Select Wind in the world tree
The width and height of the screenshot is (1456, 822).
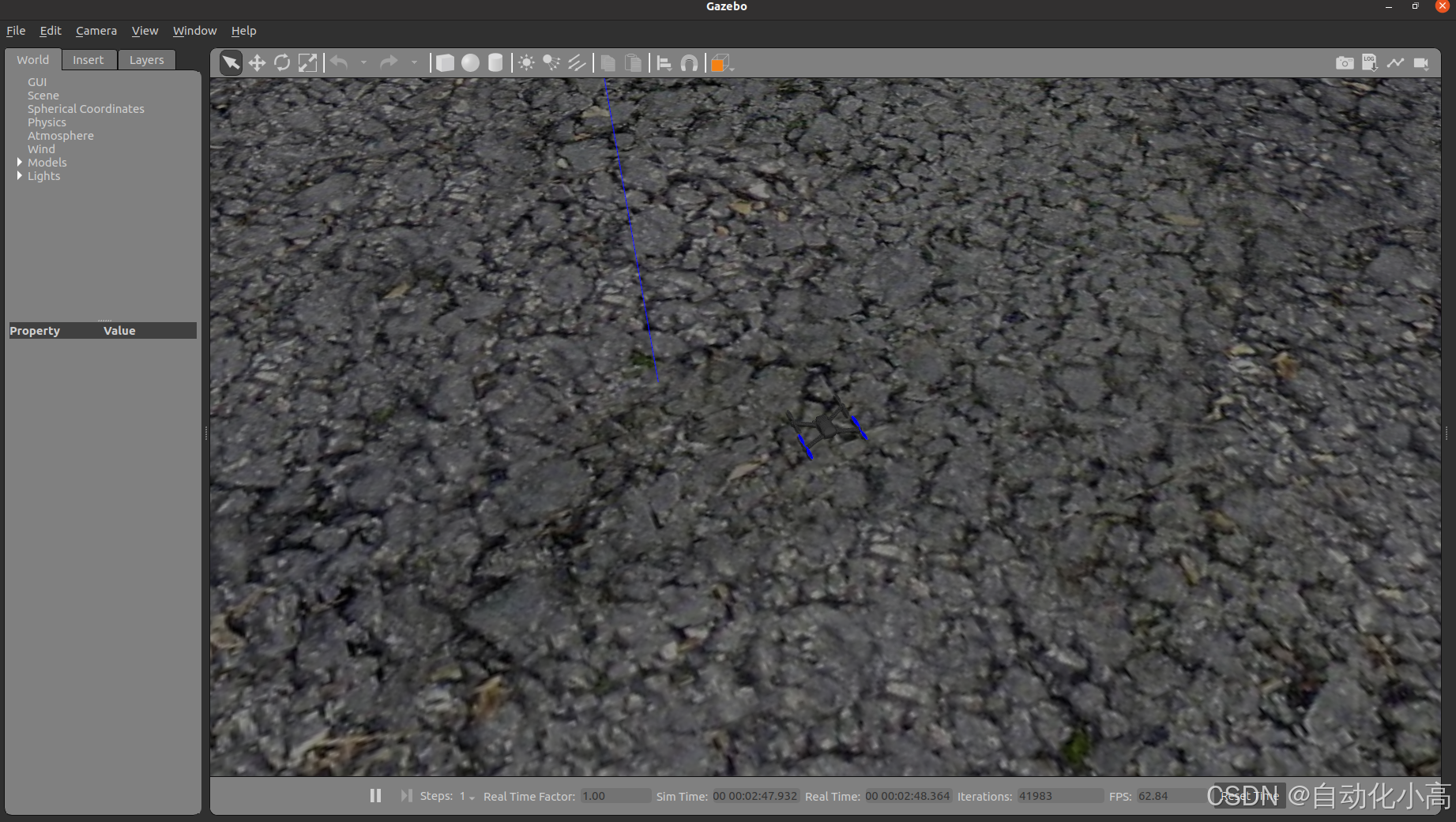click(x=41, y=149)
